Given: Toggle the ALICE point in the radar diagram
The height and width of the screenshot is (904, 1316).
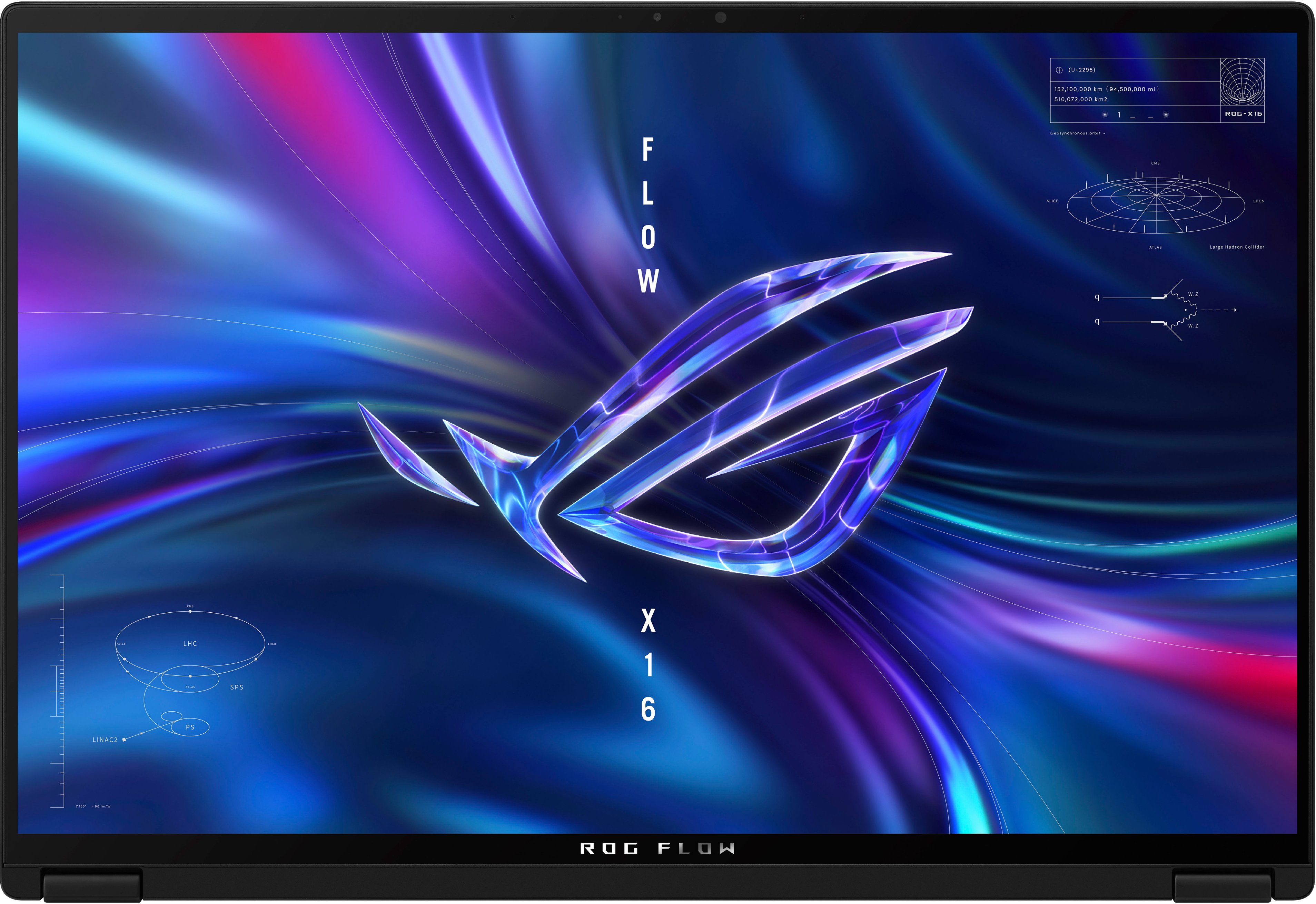Looking at the screenshot, I should point(1052,201).
